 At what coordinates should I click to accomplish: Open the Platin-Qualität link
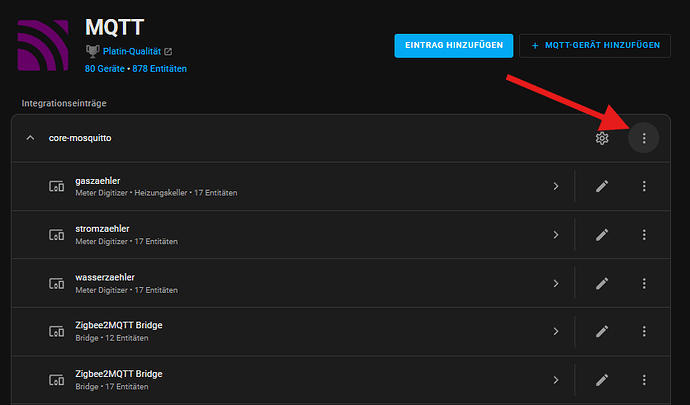[x=132, y=52]
